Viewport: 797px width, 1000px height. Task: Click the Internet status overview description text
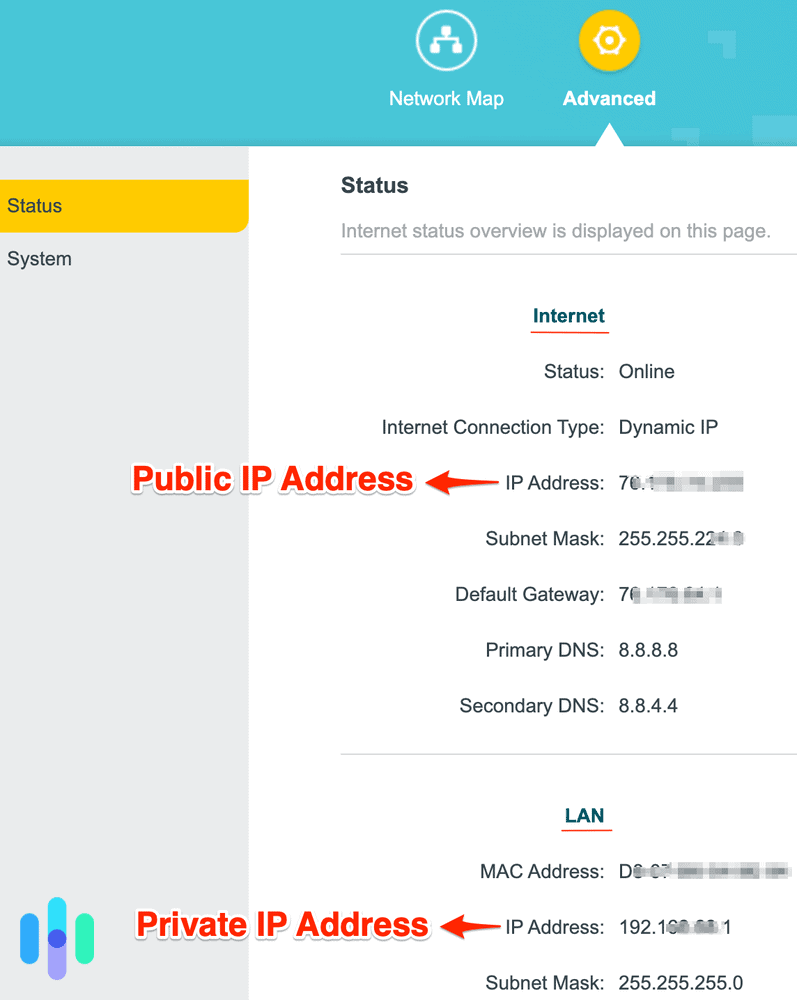click(x=555, y=231)
